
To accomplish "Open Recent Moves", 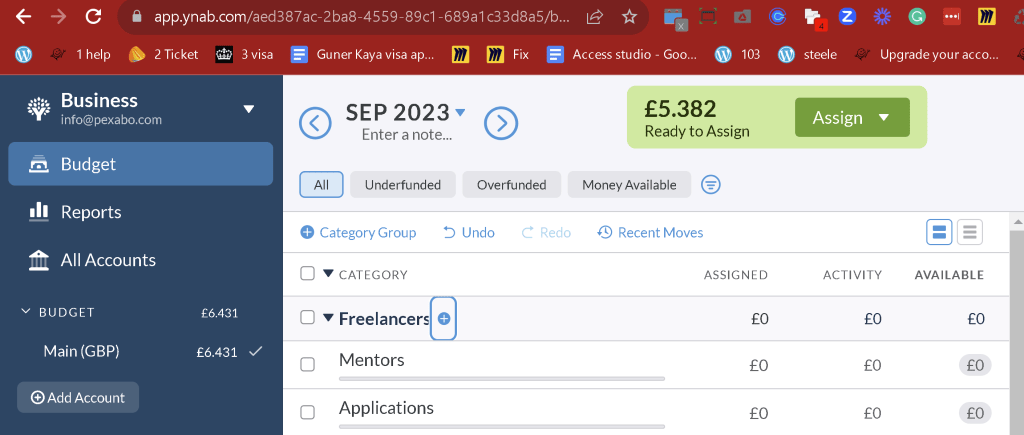I will 650,233.
